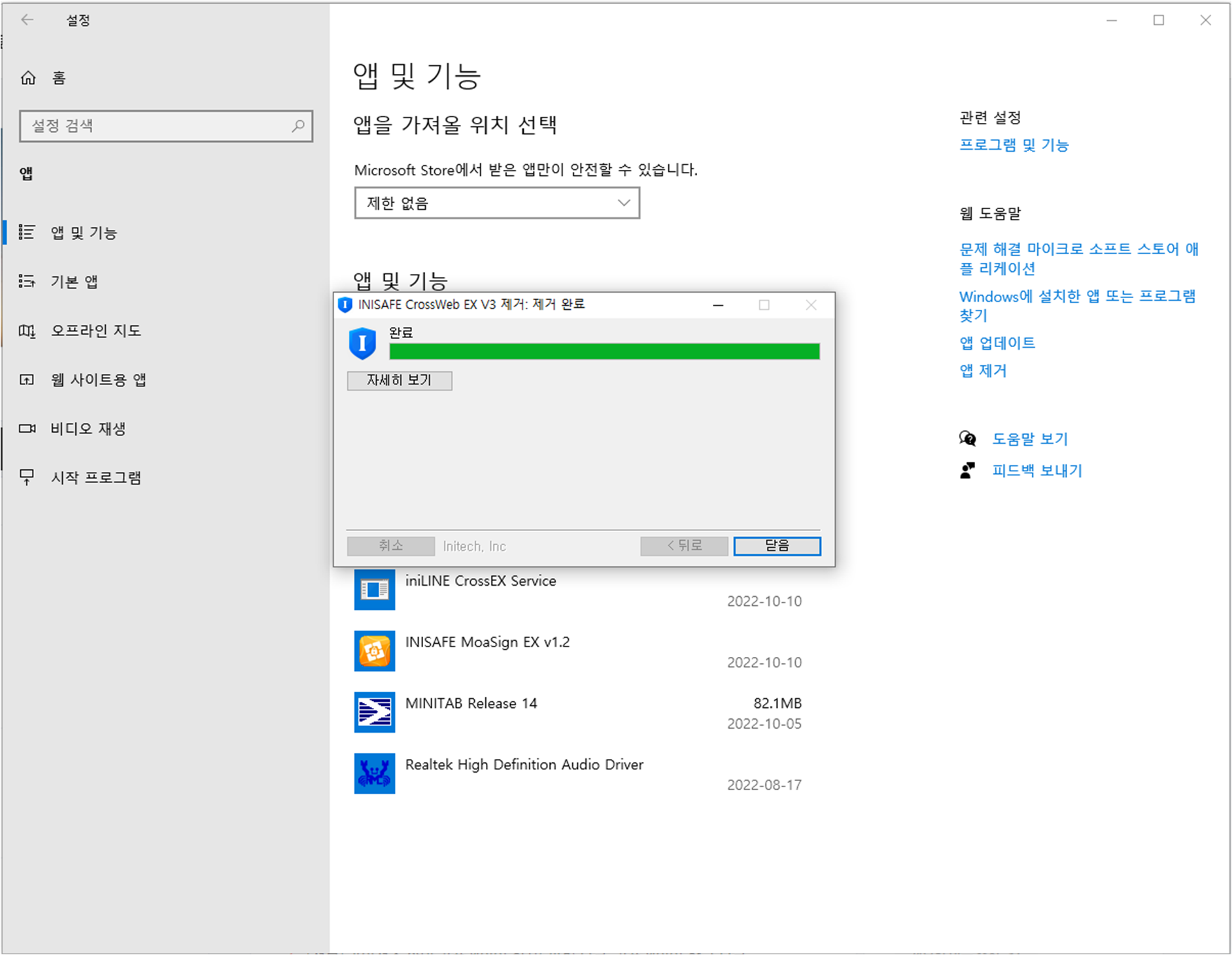Open 비디오 재생 in the sidebar
The width and height of the screenshot is (1232, 955).
pyautogui.click(x=166, y=429)
